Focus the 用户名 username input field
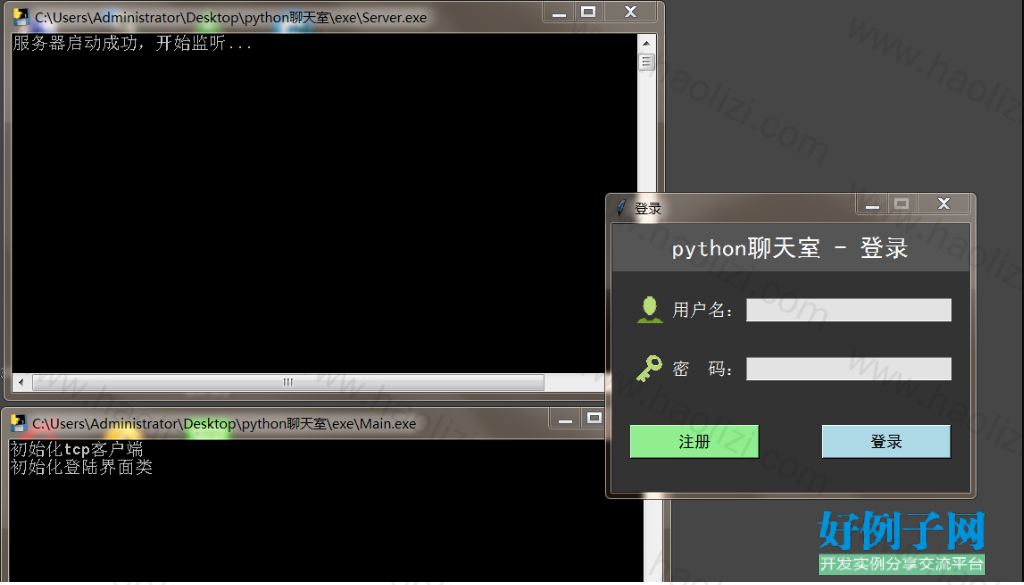Image resolution: width=1024 pixels, height=585 pixels. point(848,309)
